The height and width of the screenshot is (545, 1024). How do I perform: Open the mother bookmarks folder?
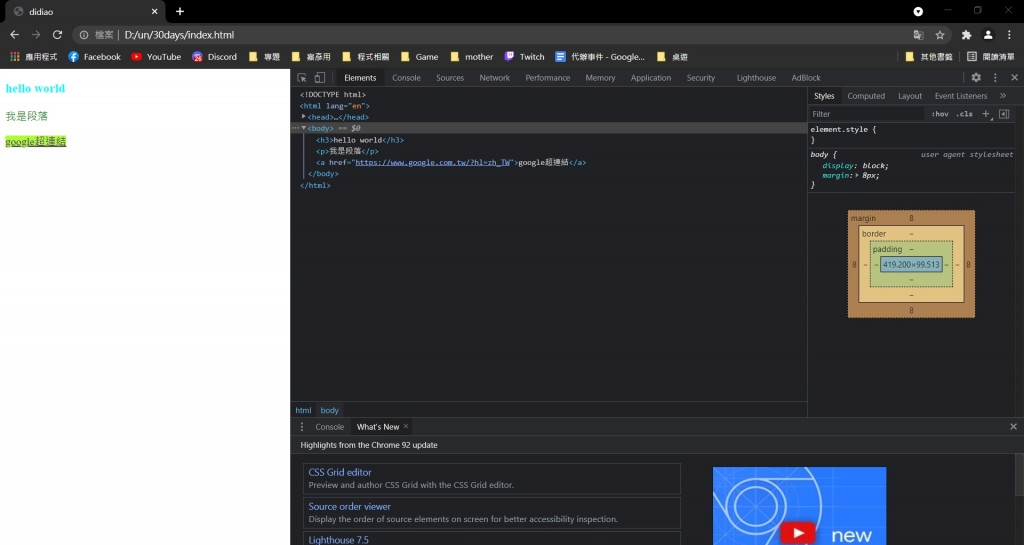click(472, 57)
